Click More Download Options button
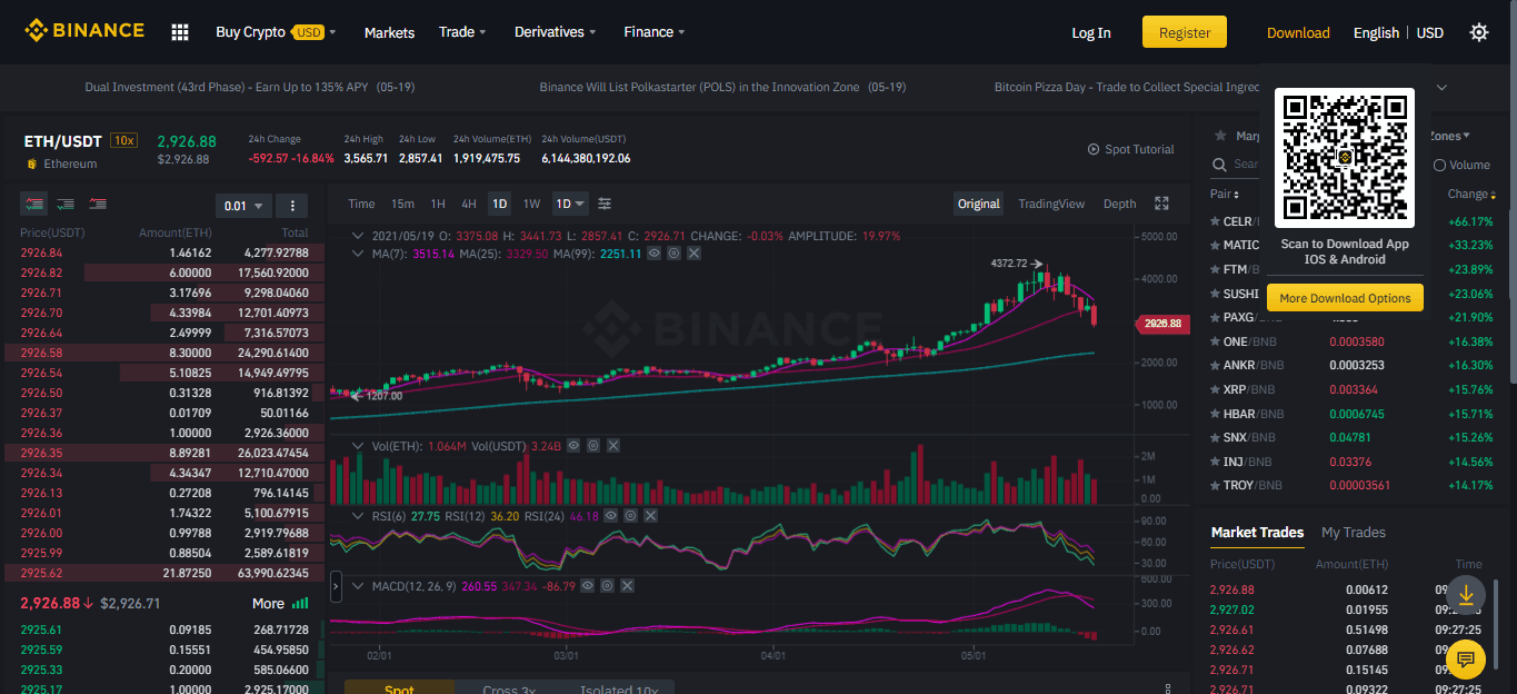This screenshot has width=1517, height=694. [x=1344, y=297]
